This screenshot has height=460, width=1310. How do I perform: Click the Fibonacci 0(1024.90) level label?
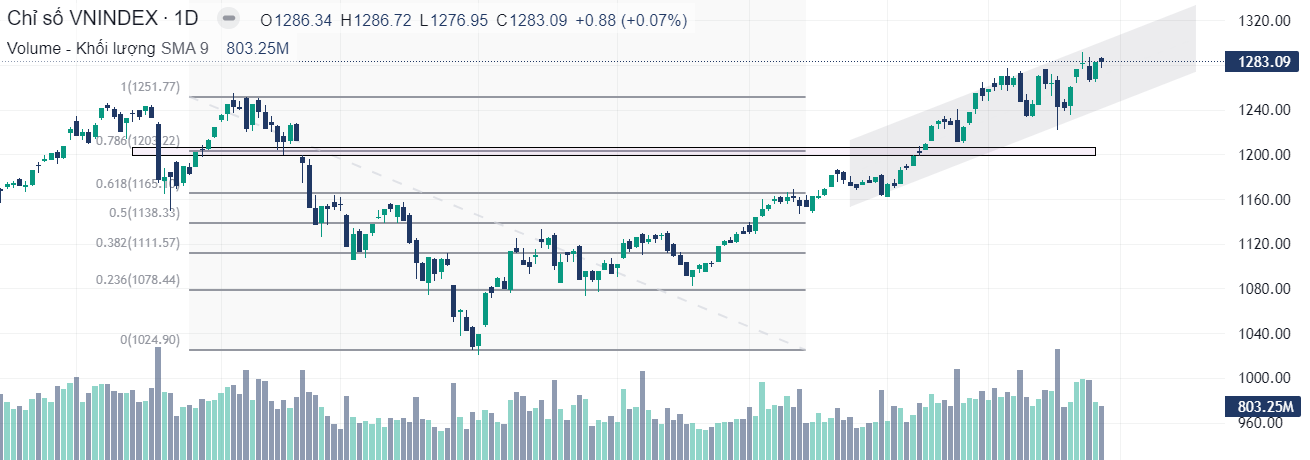point(150,340)
